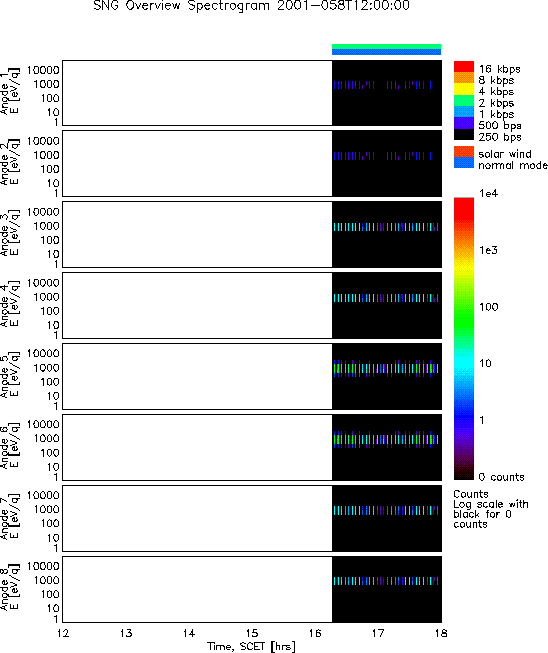Click the Anode 7 spectrogram panel
Viewport: 548px width, 653px height.
[x=252, y=518]
